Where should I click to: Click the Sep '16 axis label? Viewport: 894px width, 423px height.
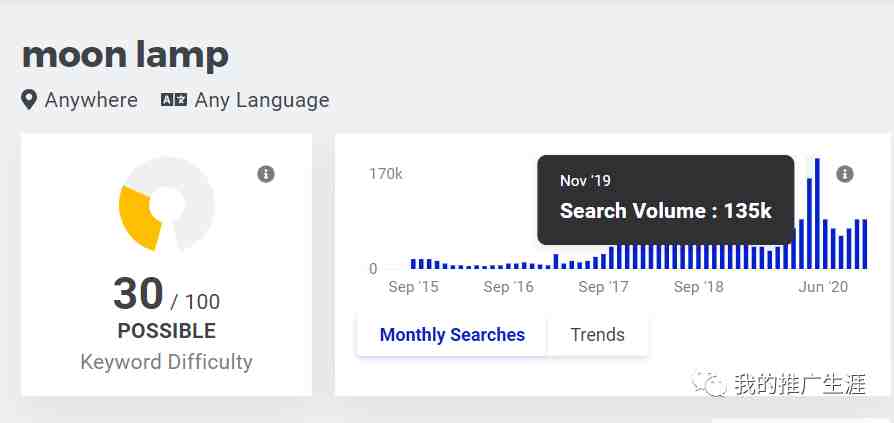pyautogui.click(x=508, y=287)
